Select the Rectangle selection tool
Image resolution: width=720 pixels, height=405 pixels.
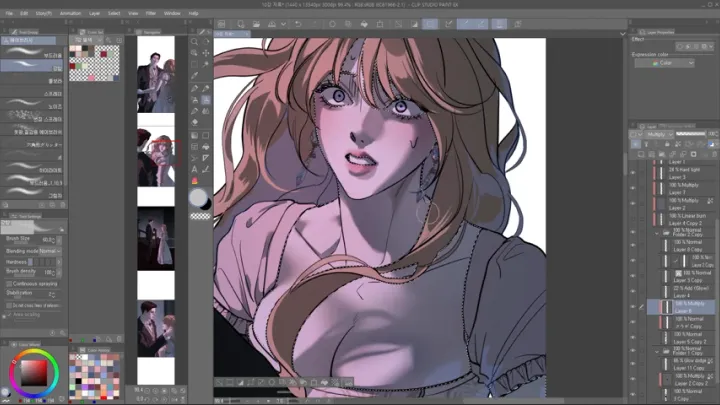click(x=194, y=64)
